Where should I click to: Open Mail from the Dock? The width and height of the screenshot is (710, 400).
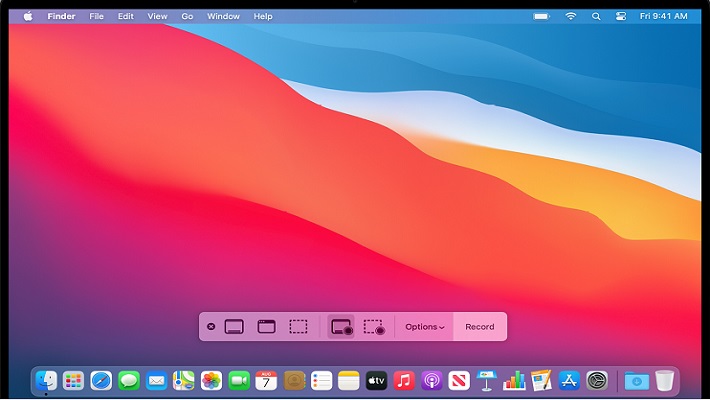156,381
